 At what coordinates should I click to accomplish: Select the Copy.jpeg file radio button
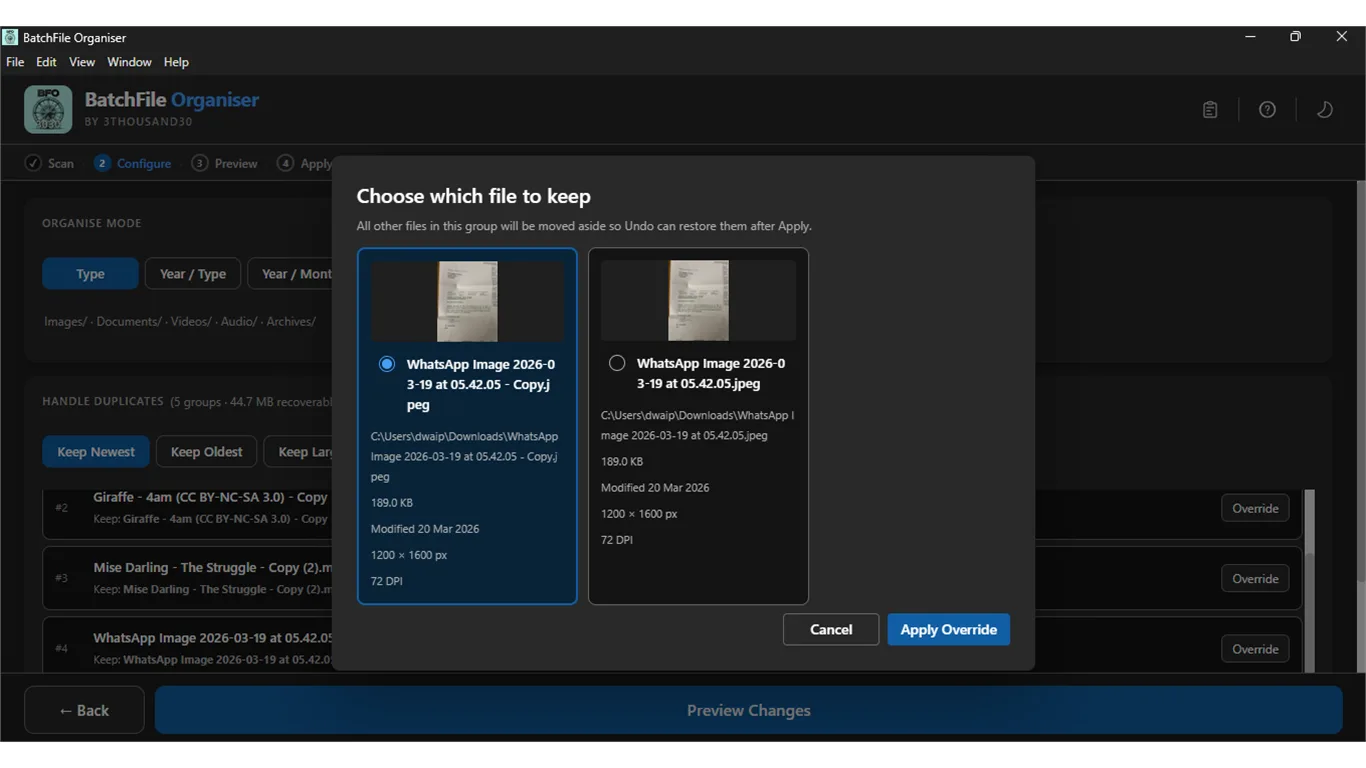point(387,364)
